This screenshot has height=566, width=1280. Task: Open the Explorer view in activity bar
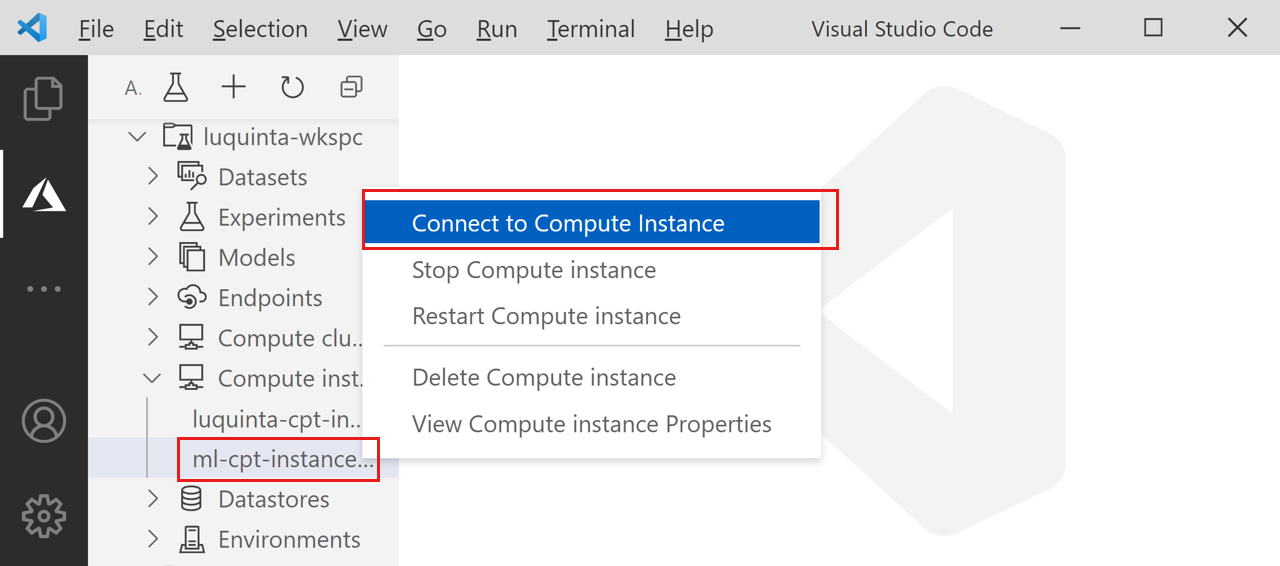43,98
